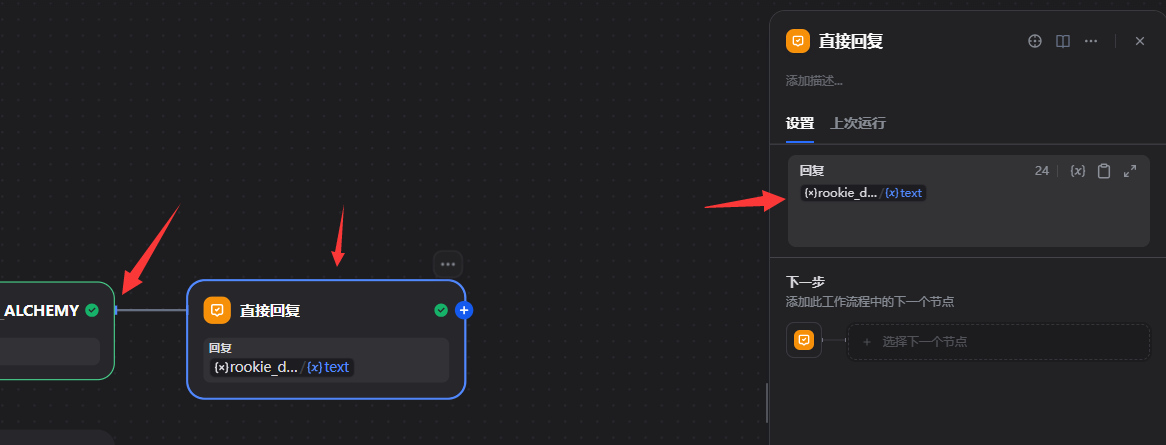Screen dimensions: 1166x445
Task: Expand the 回复 editor to full size
Action: [1130, 171]
